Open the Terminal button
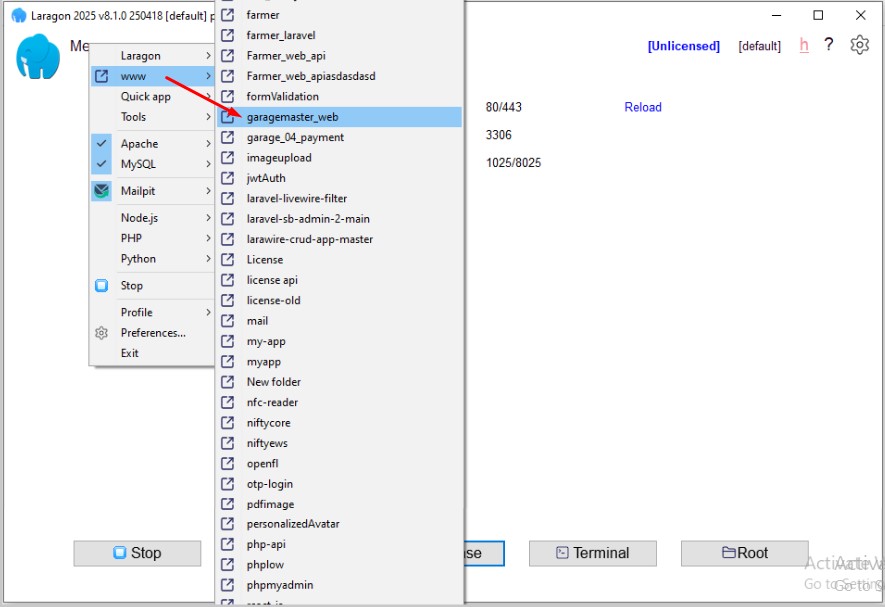Image resolution: width=885 pixels, height=607 pixels. point(593,553)
